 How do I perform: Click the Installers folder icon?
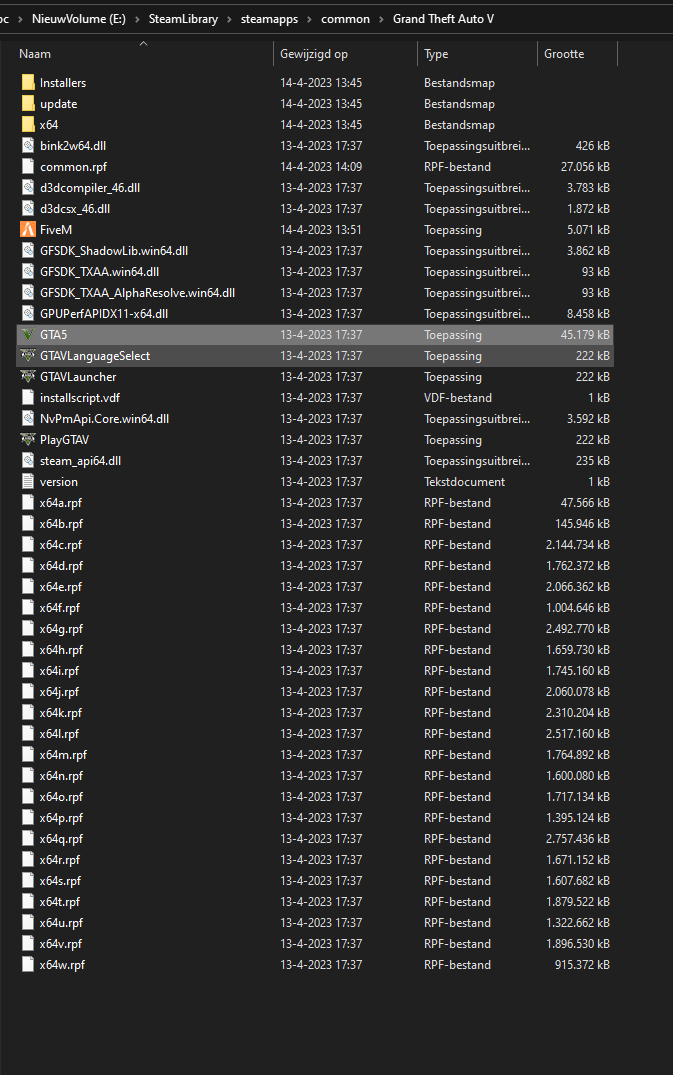(x=28, y=82)
